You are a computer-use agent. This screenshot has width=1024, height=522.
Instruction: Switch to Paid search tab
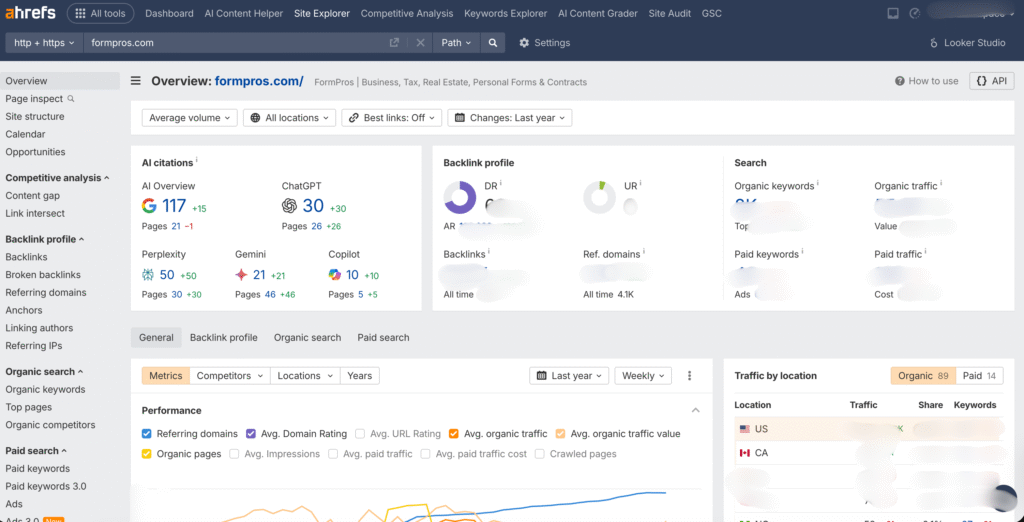tap(383, 338)
